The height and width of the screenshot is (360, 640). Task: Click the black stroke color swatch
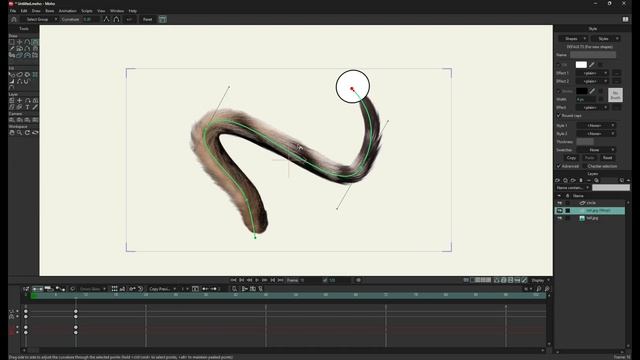tap(581, 91)
